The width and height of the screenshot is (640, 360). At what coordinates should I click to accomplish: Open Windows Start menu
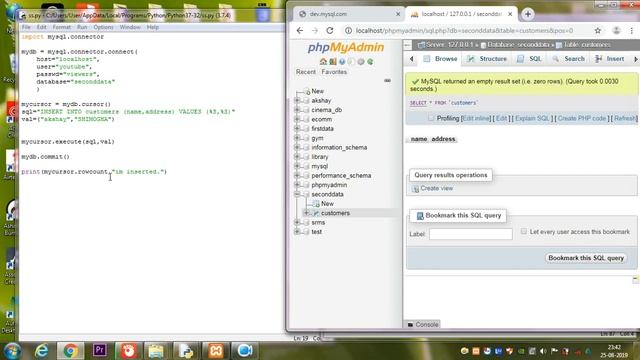[x=12, y=351]
